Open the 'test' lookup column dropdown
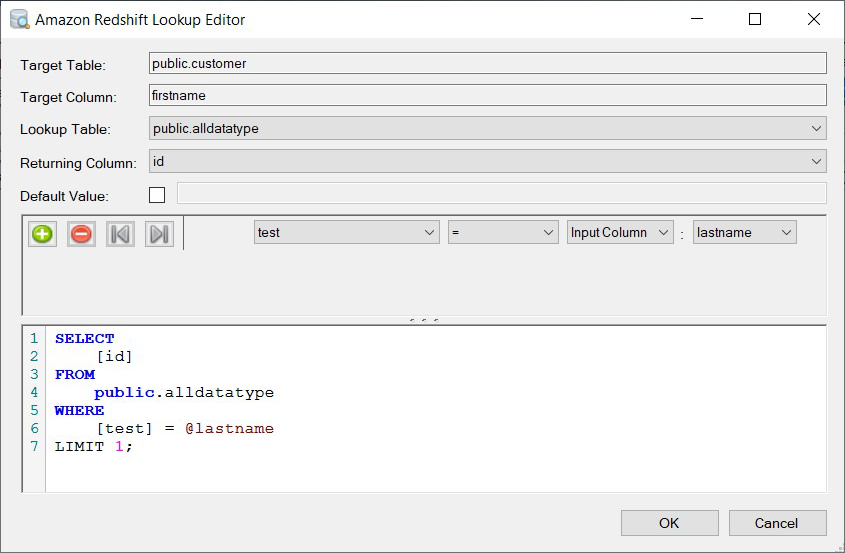This screenshot has width=845, height=553. 347,232
